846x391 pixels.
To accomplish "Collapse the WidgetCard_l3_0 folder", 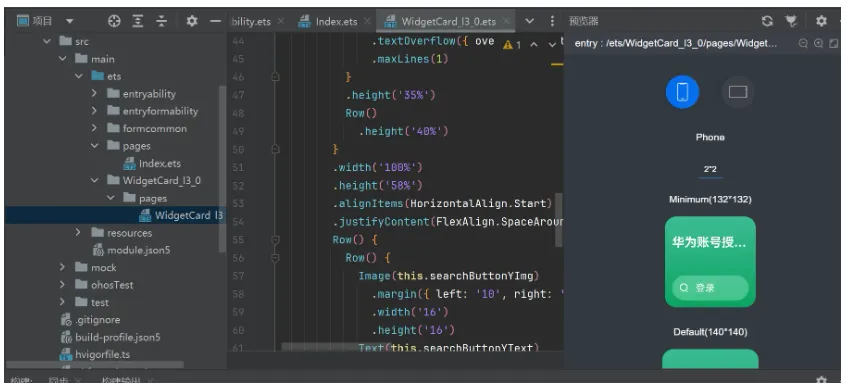I will (x=94, y=180).
